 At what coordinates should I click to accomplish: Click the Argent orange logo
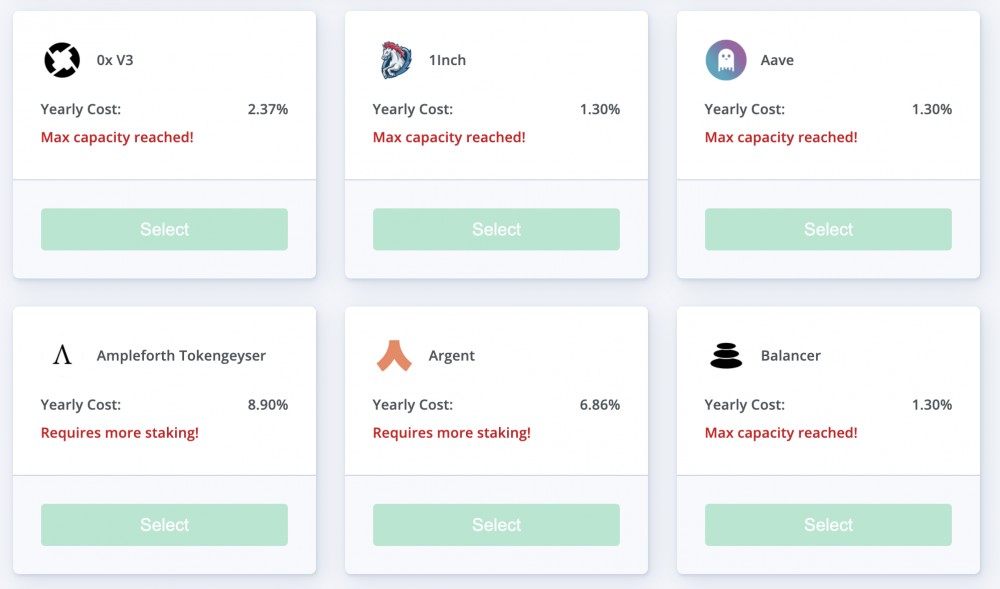point(394,355)
